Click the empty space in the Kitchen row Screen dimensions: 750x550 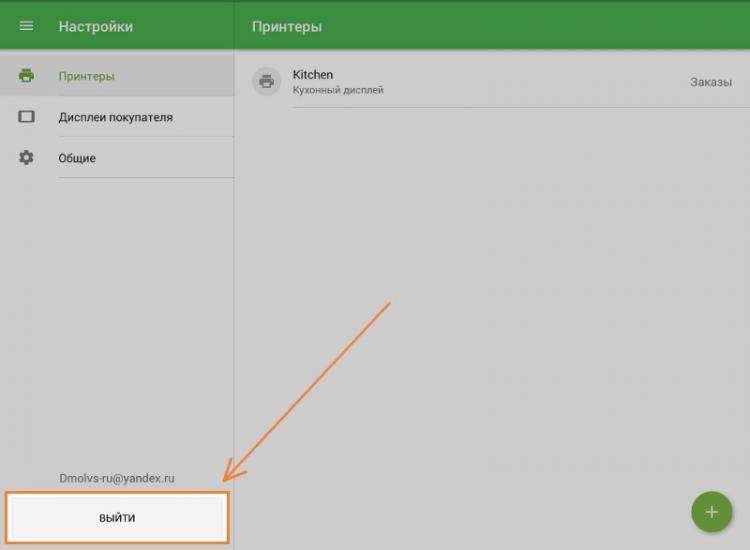point(530,82)
